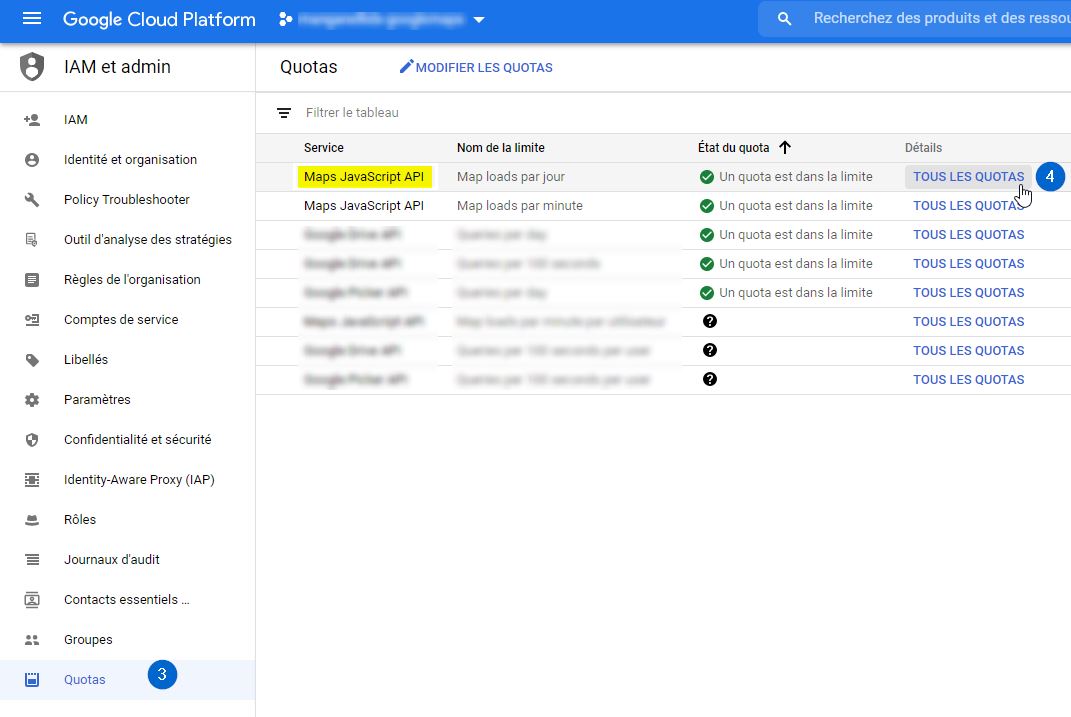This screenshot has width=1071, height=717.
Task: Click the Quotas page title
Action: pos(309,67)
